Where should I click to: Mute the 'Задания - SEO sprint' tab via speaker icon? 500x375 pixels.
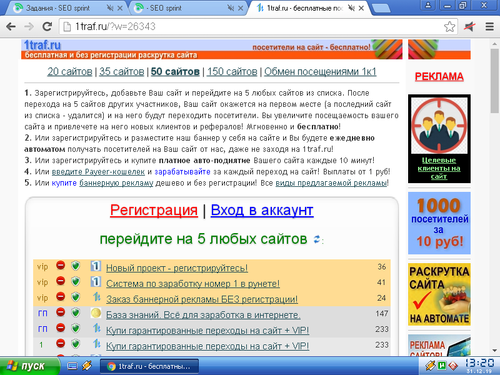point(110,8)
